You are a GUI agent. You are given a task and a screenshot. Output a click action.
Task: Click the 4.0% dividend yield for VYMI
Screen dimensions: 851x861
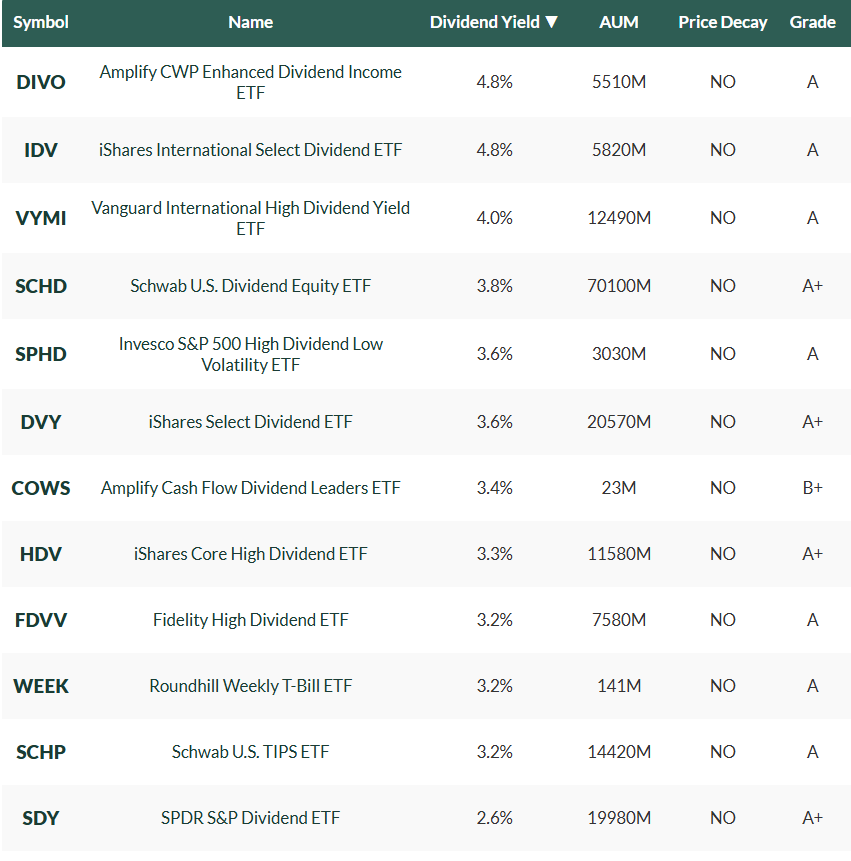point(494,218)
